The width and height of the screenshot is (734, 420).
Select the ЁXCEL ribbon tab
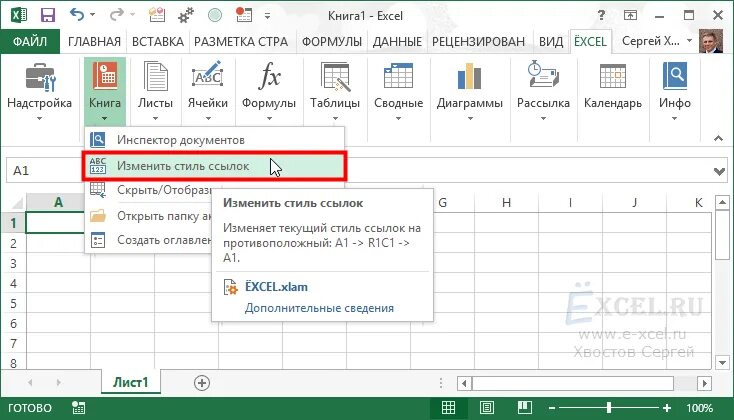pyautogui.click(x=590, y=42)
